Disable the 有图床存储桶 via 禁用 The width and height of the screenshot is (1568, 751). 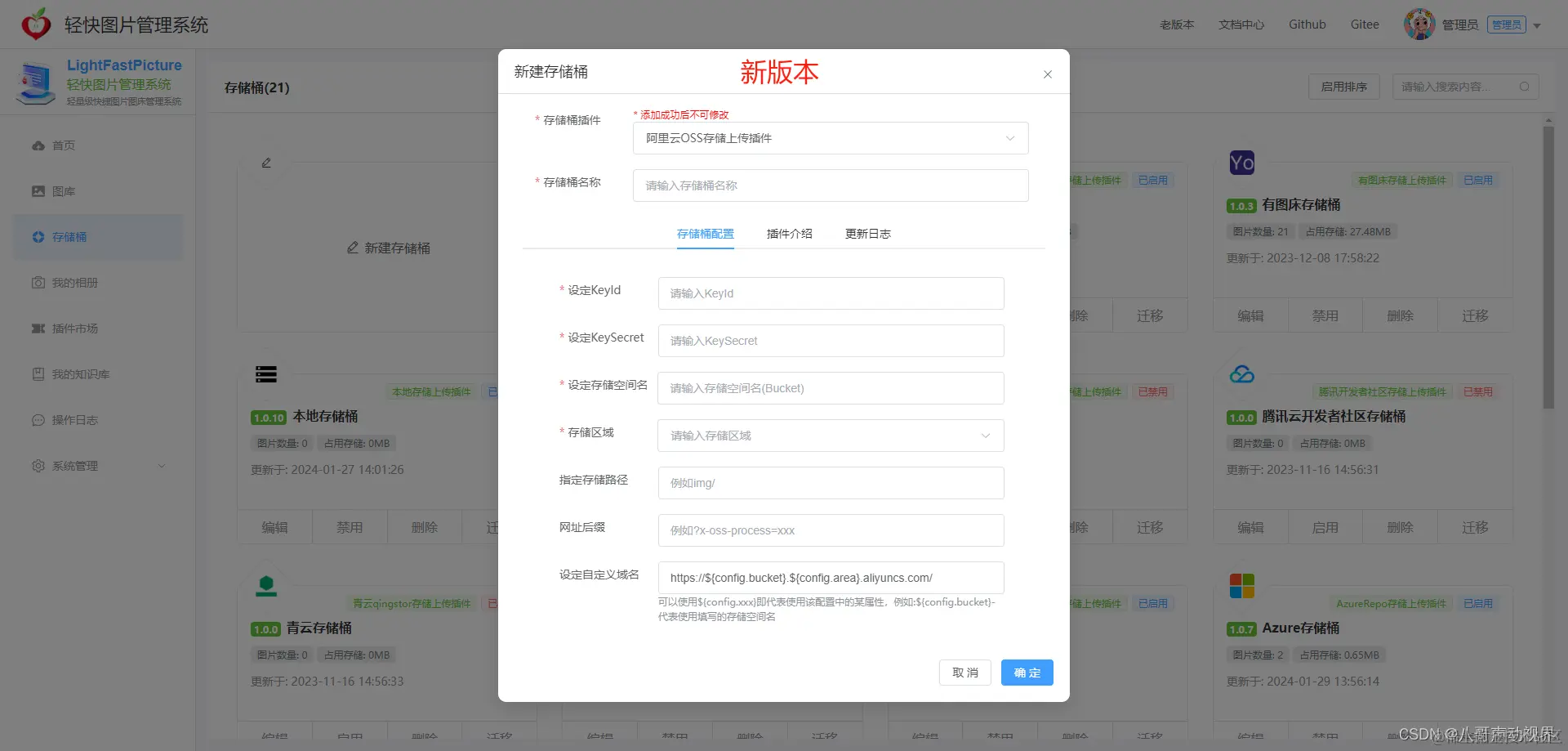click(x=1325, y=315)
